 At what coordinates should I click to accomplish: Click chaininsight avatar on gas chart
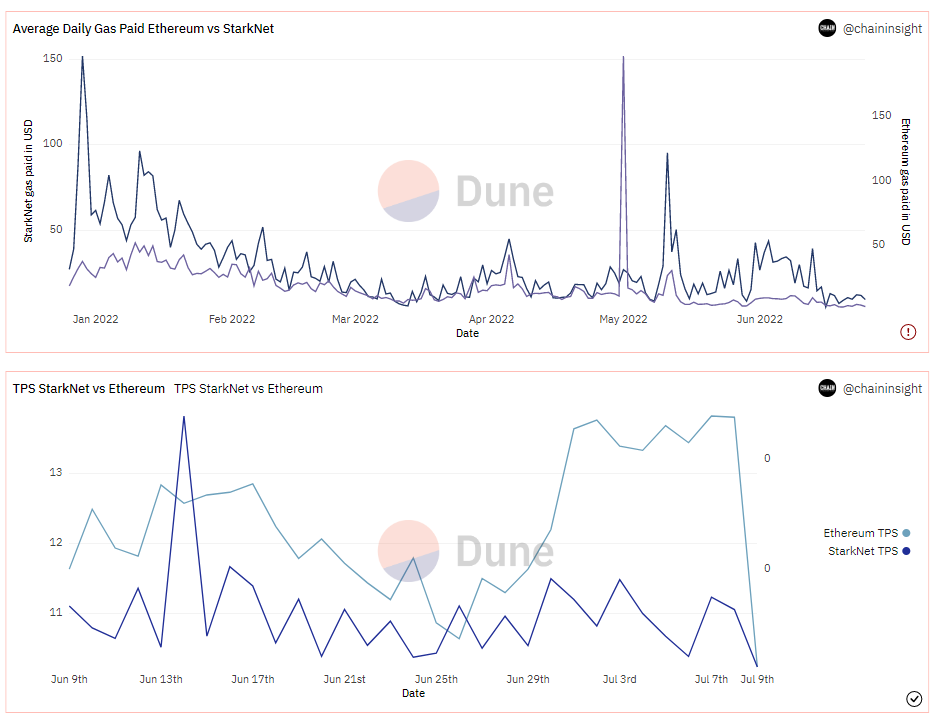[827, 28]
